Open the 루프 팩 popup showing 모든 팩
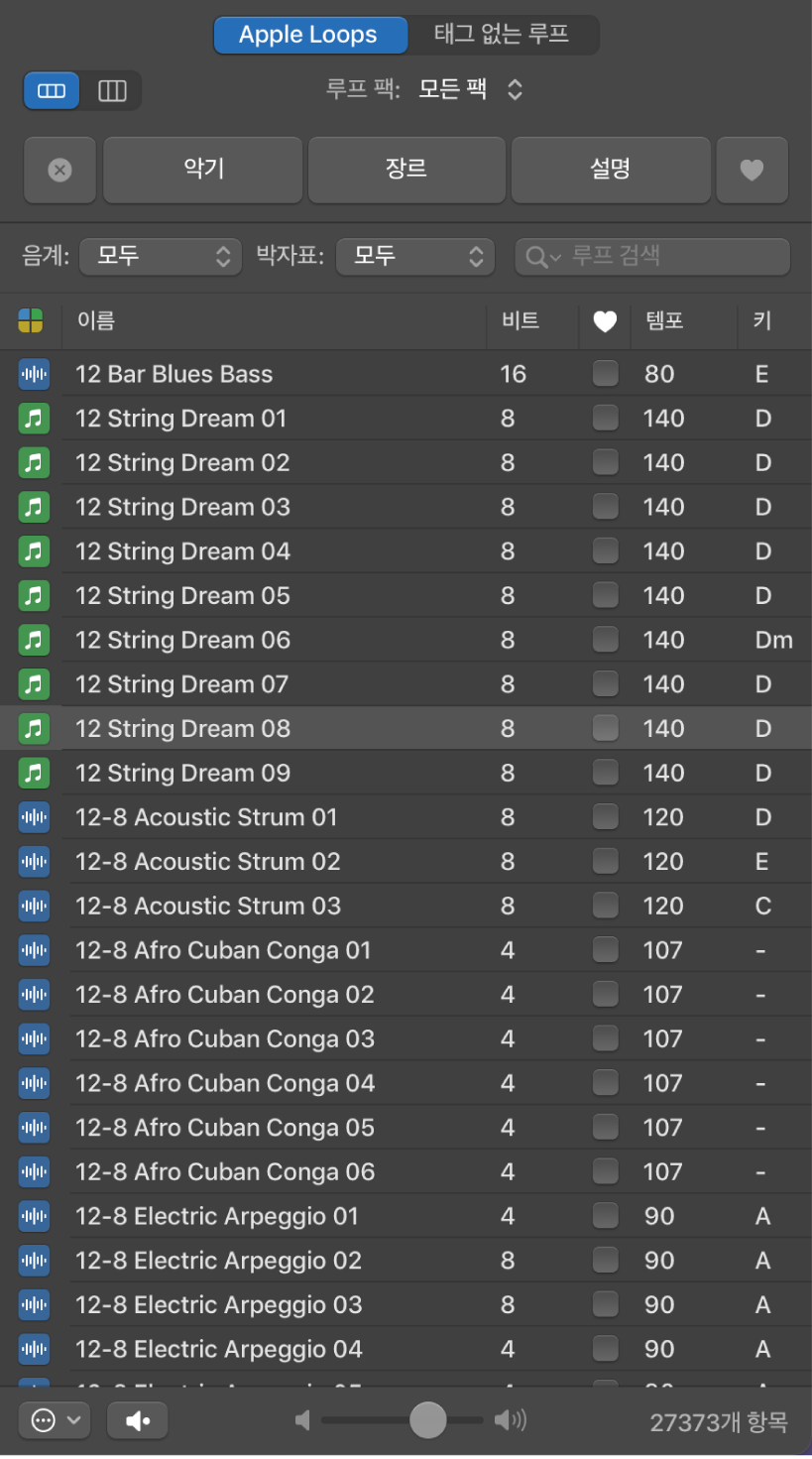Screen dimensions: 812x1459 click(x=469, y=89)
